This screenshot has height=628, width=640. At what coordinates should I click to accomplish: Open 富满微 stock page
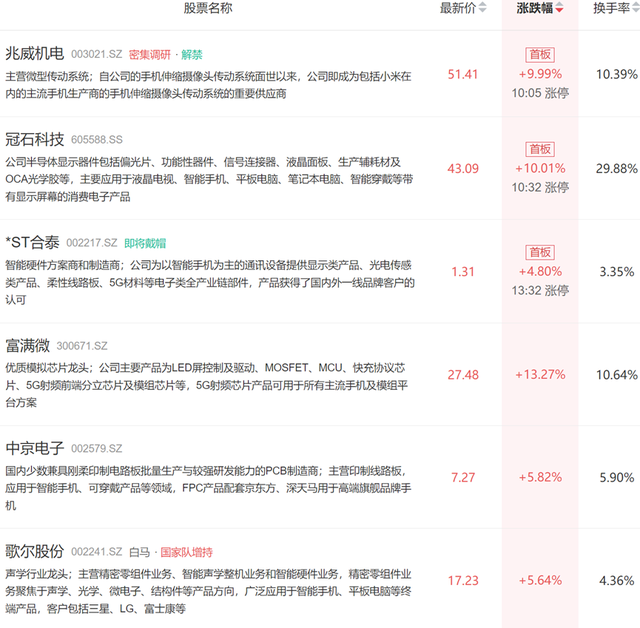click(27, 345)
